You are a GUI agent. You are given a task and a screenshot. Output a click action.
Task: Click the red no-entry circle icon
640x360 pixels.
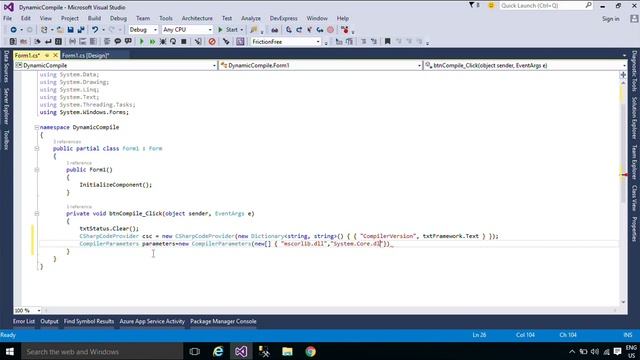[x=212, y=42]
